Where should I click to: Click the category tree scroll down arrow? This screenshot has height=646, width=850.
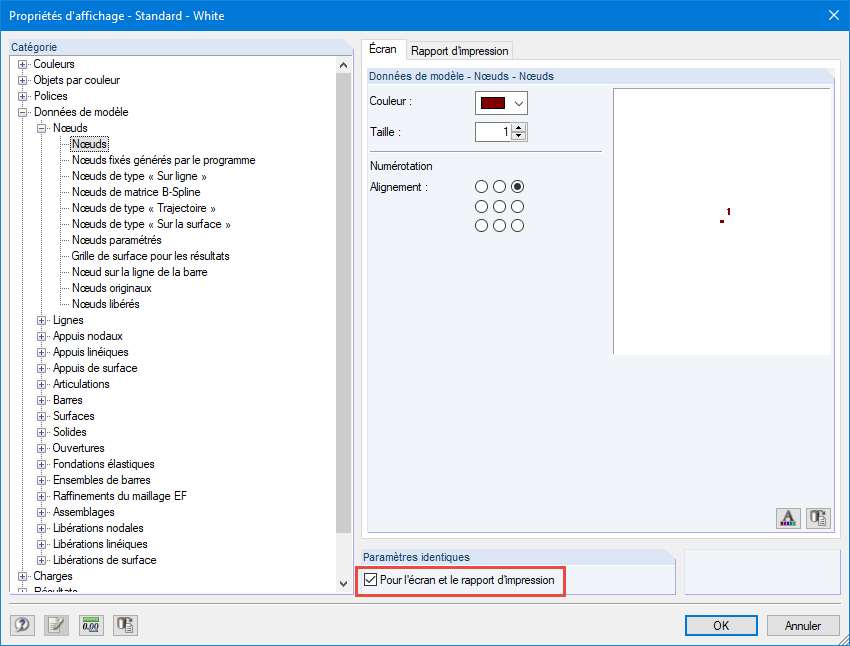343,584
